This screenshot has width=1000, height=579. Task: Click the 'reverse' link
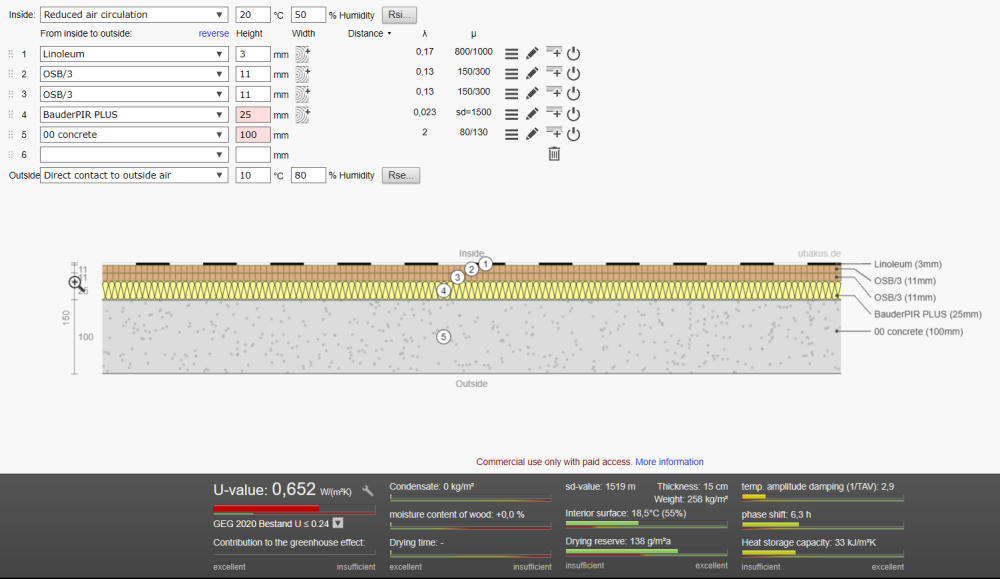[x=214, y=34]
